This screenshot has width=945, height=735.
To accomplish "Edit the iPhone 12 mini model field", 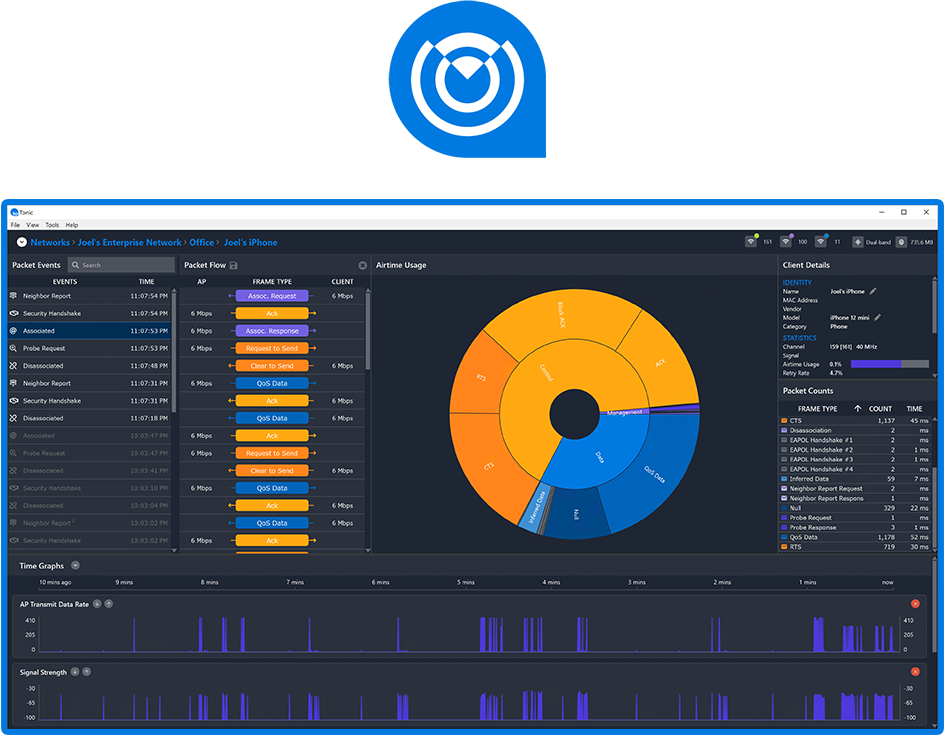I will (x=877, y=318).
